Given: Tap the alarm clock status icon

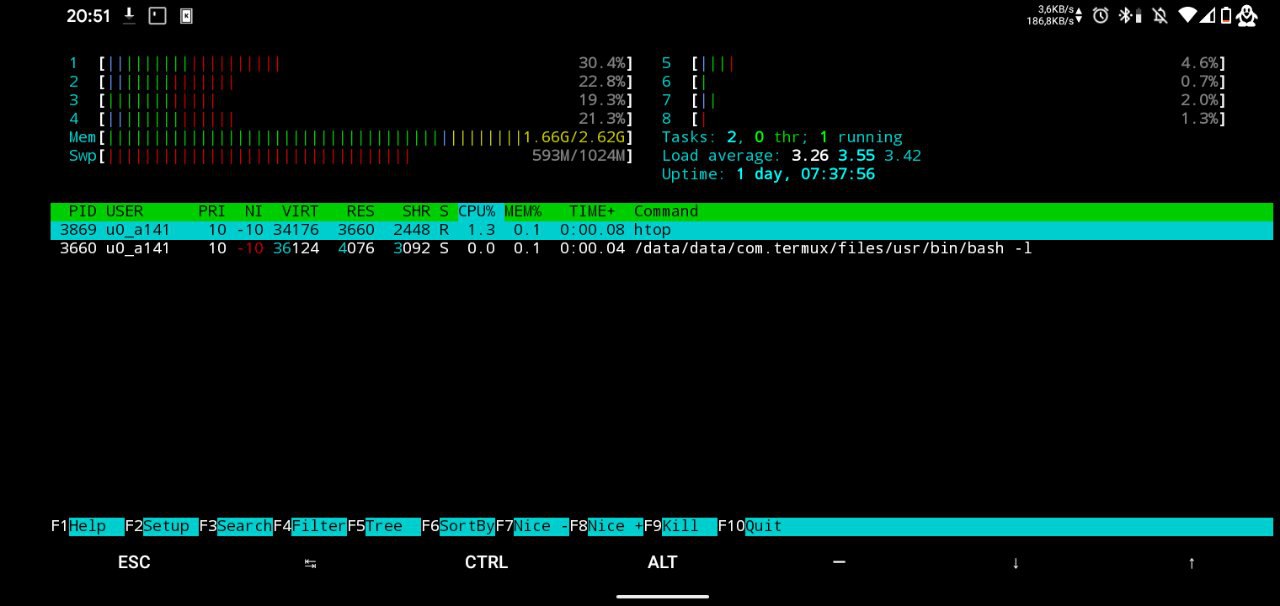Looking at the screenshot, I should [1100, 15].
